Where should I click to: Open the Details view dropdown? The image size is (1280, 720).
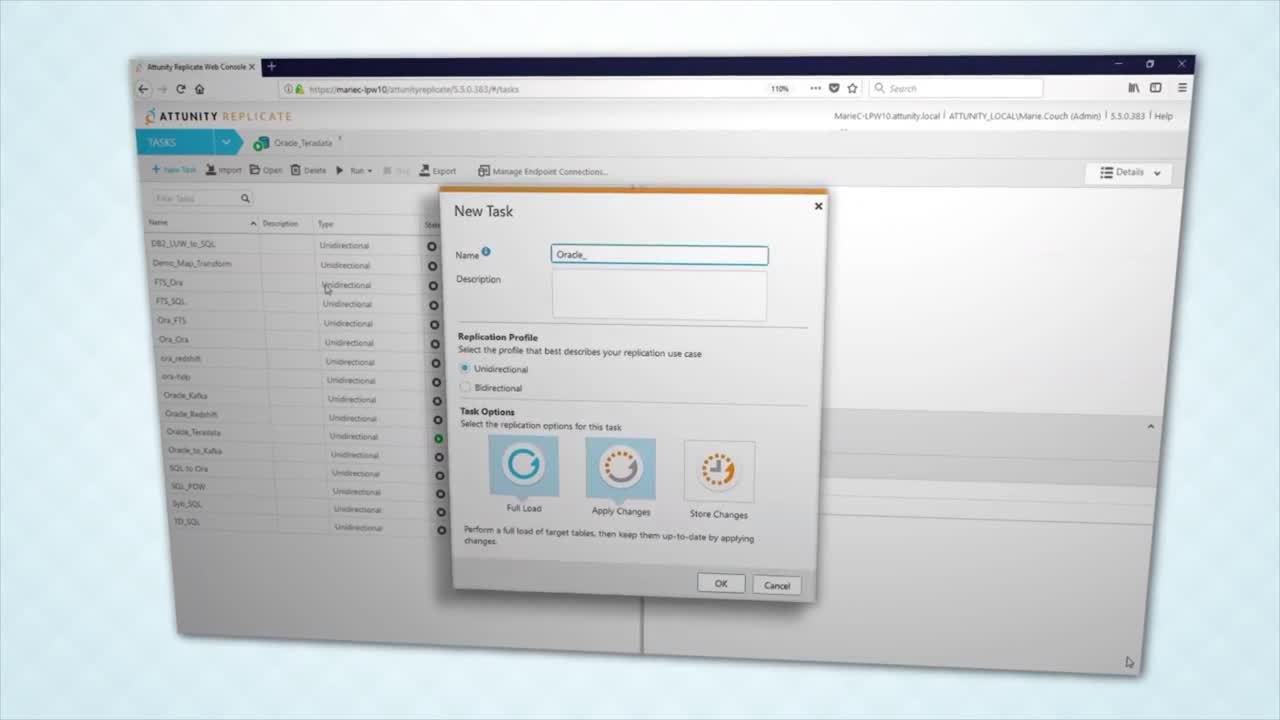(x=1130, y=173)
